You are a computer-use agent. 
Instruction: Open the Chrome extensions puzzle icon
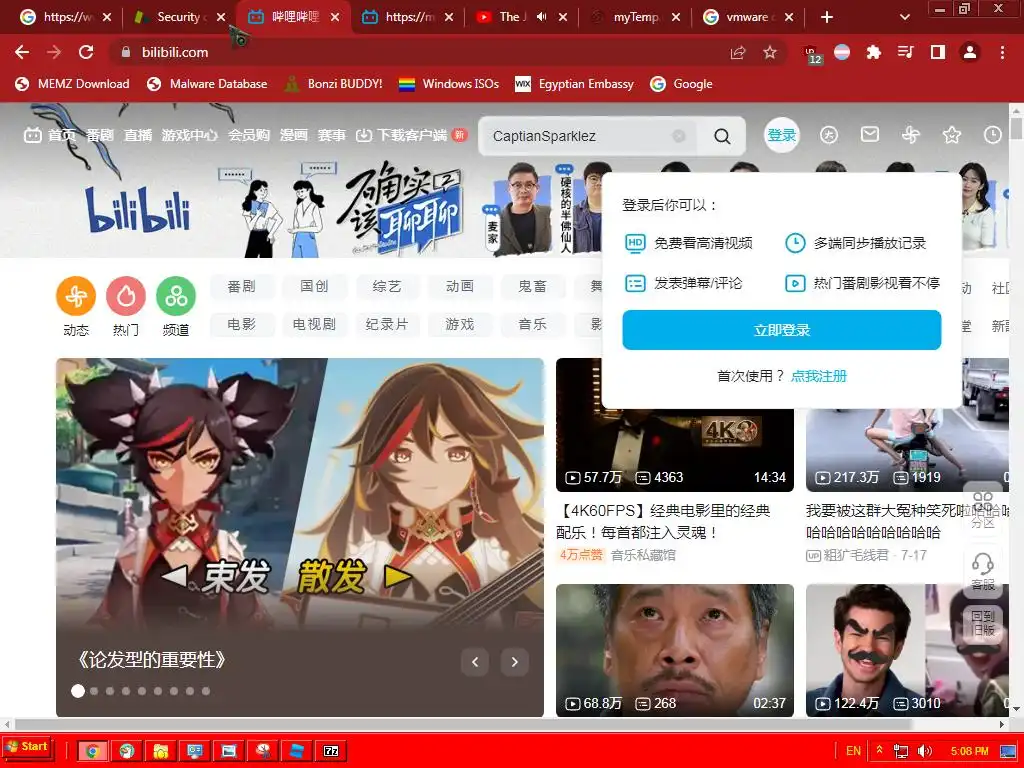[873, 52]
